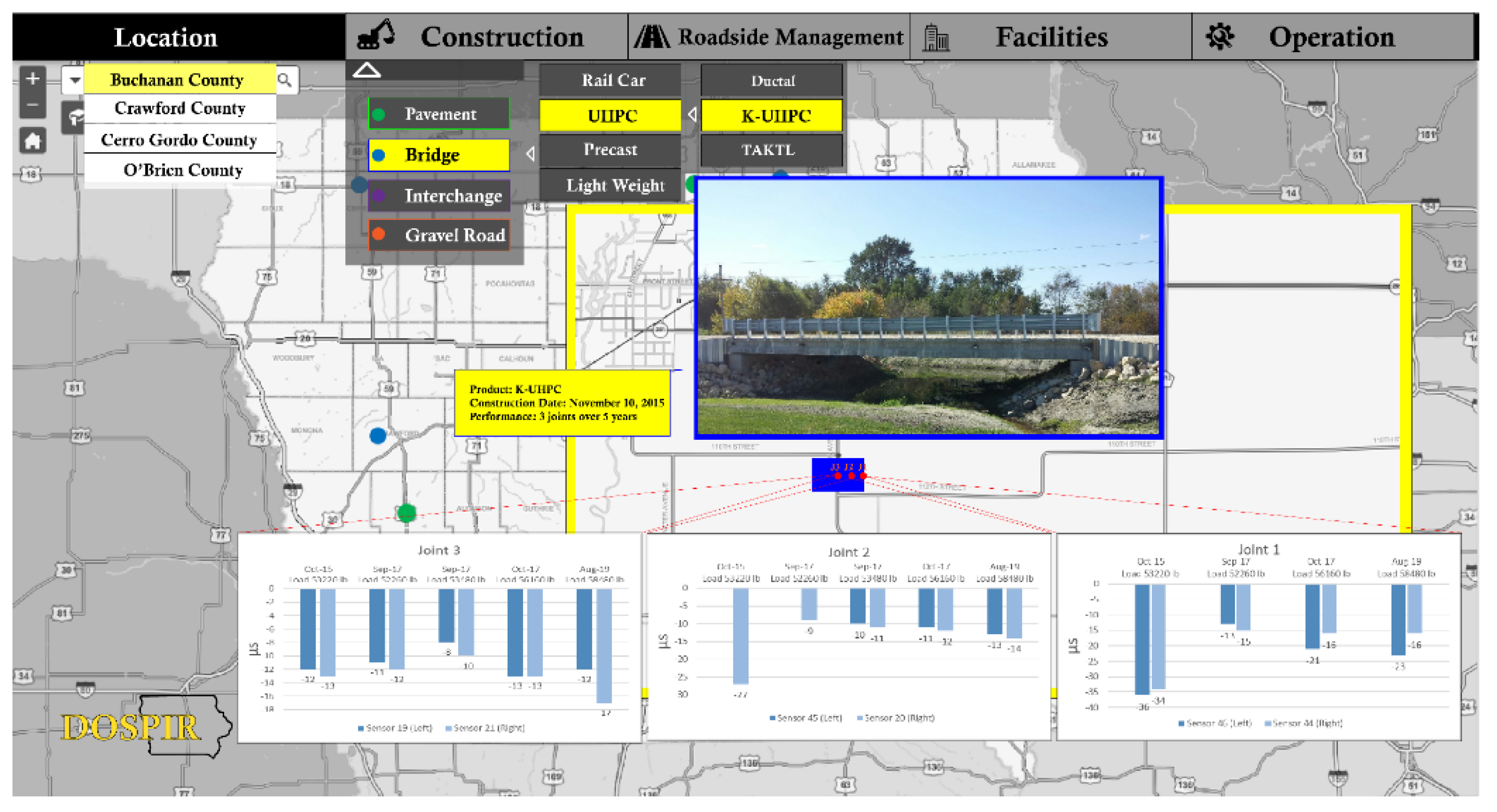
Task: Open the county search dropdown arrow
Action: click(x=74, y=80)
